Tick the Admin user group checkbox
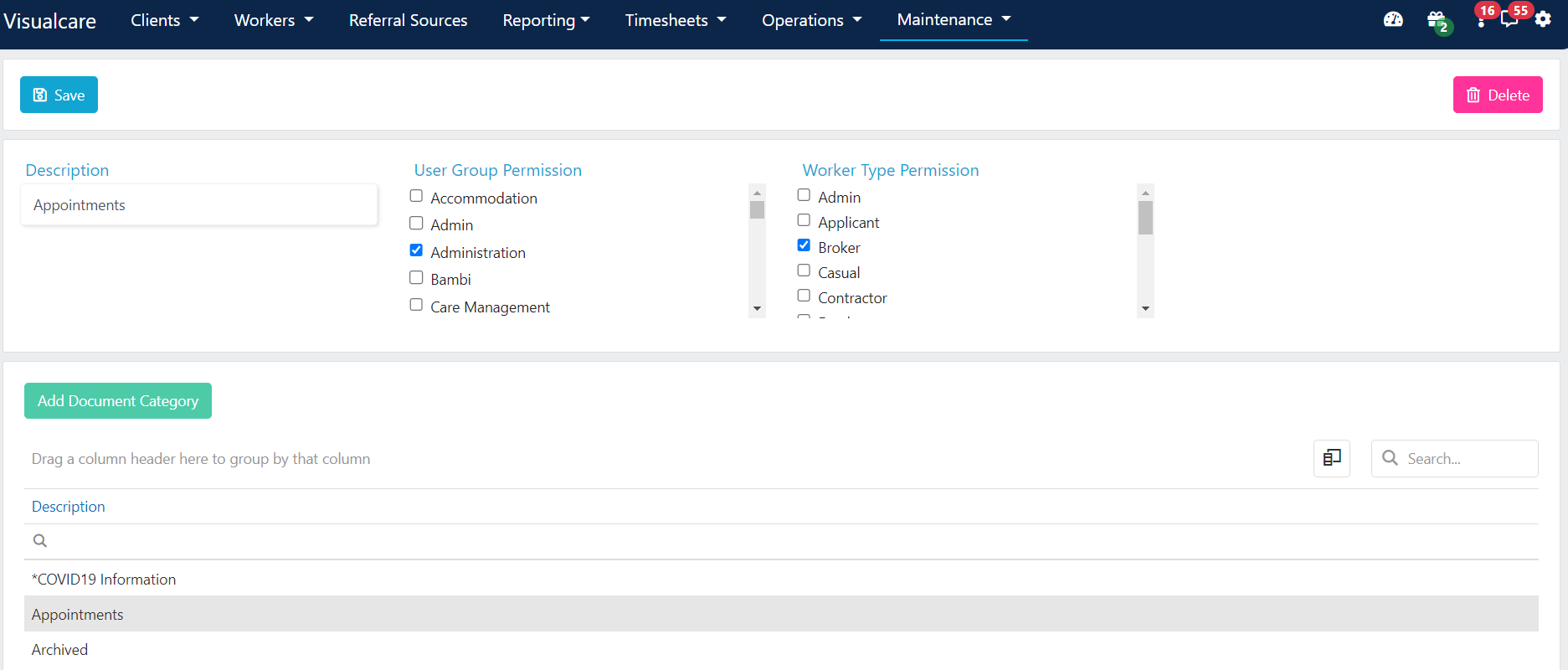The height and width of the screenshot is (670, 1568). point(416,223)
